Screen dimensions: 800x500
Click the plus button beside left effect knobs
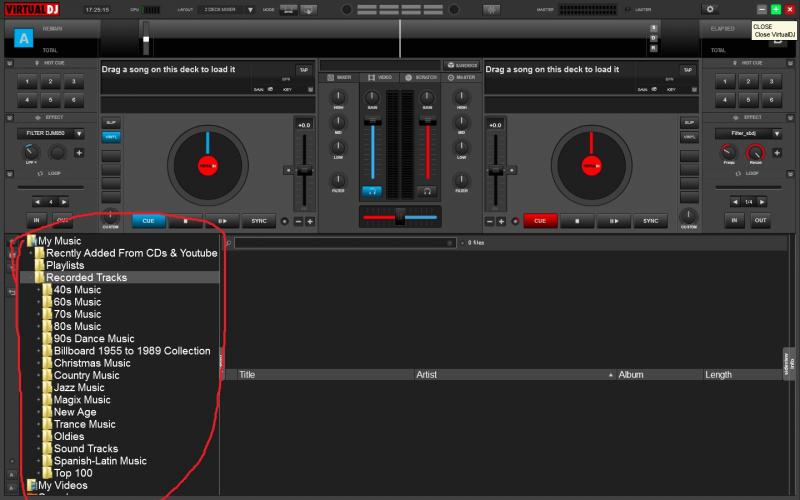coord(79,153)
